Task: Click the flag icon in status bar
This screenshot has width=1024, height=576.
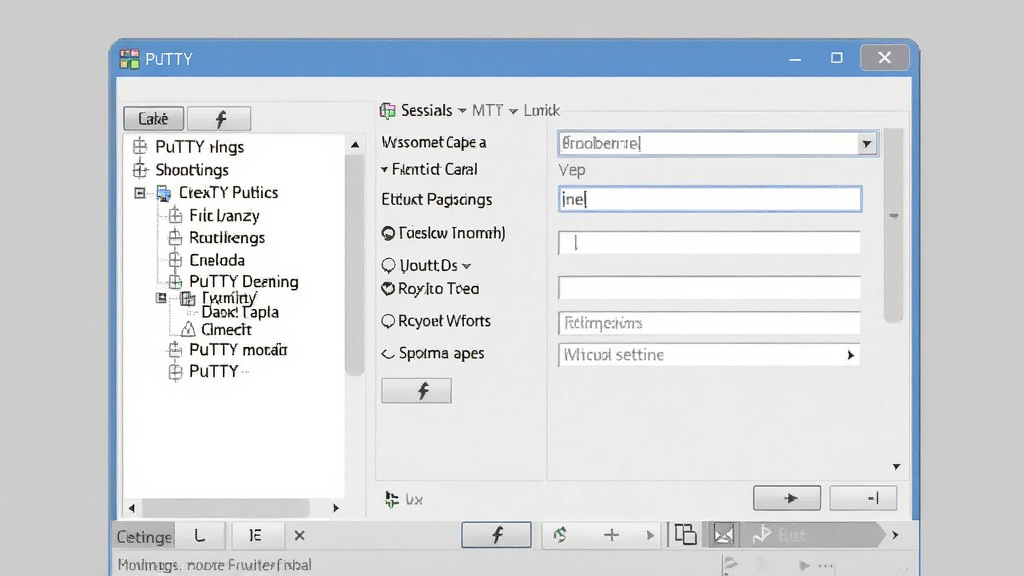Action: (x=730, y=565)
